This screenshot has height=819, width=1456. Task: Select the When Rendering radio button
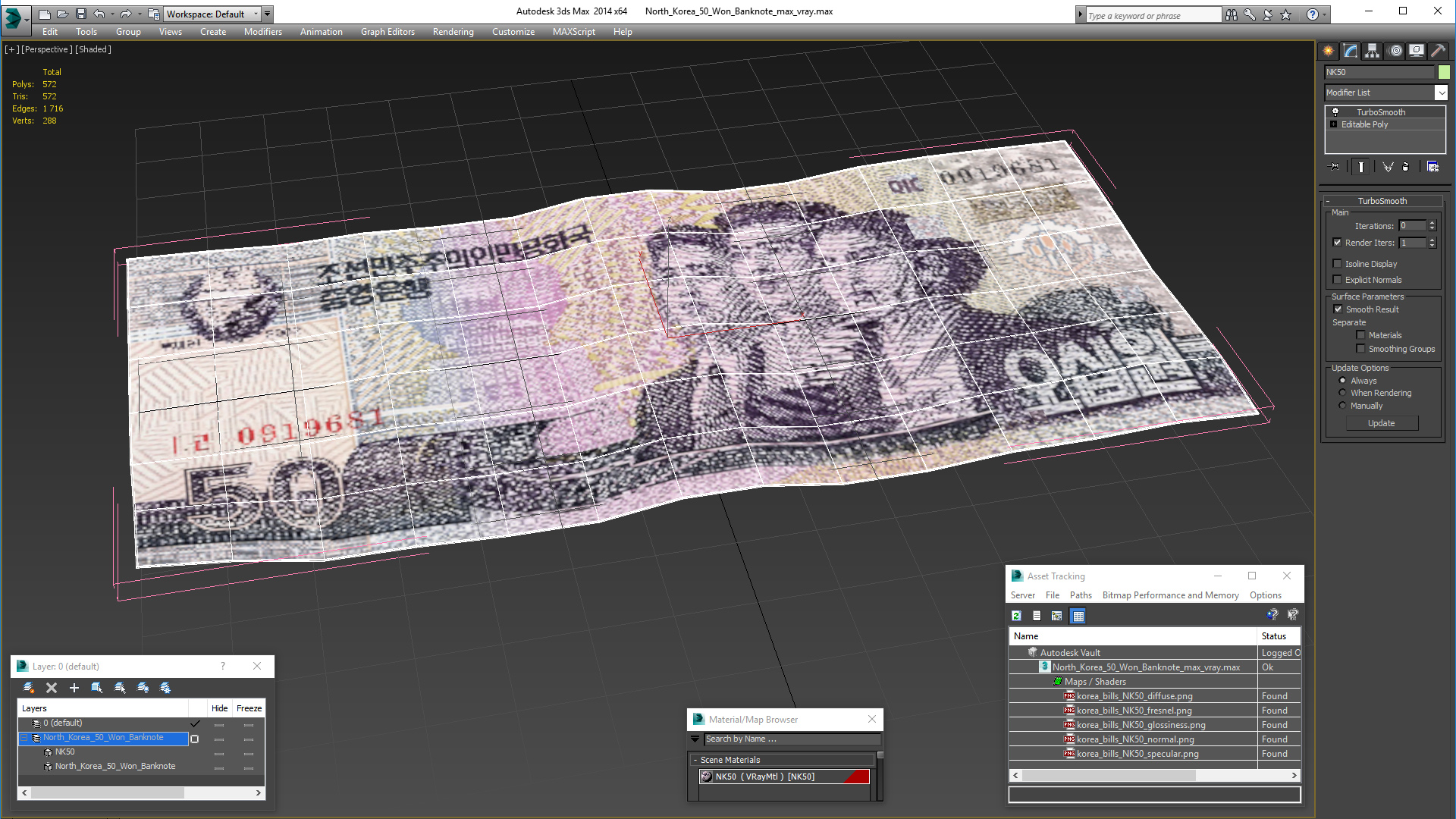pos(1342,393)
